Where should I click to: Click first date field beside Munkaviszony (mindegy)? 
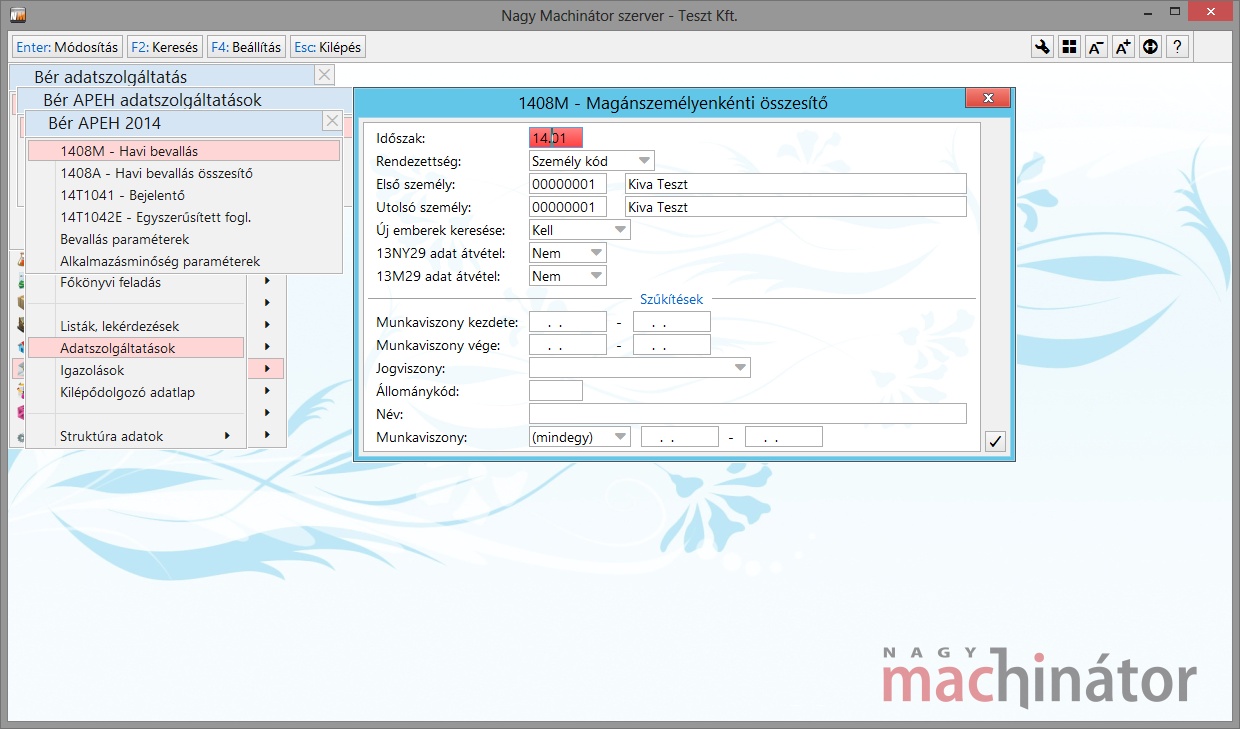680,437
